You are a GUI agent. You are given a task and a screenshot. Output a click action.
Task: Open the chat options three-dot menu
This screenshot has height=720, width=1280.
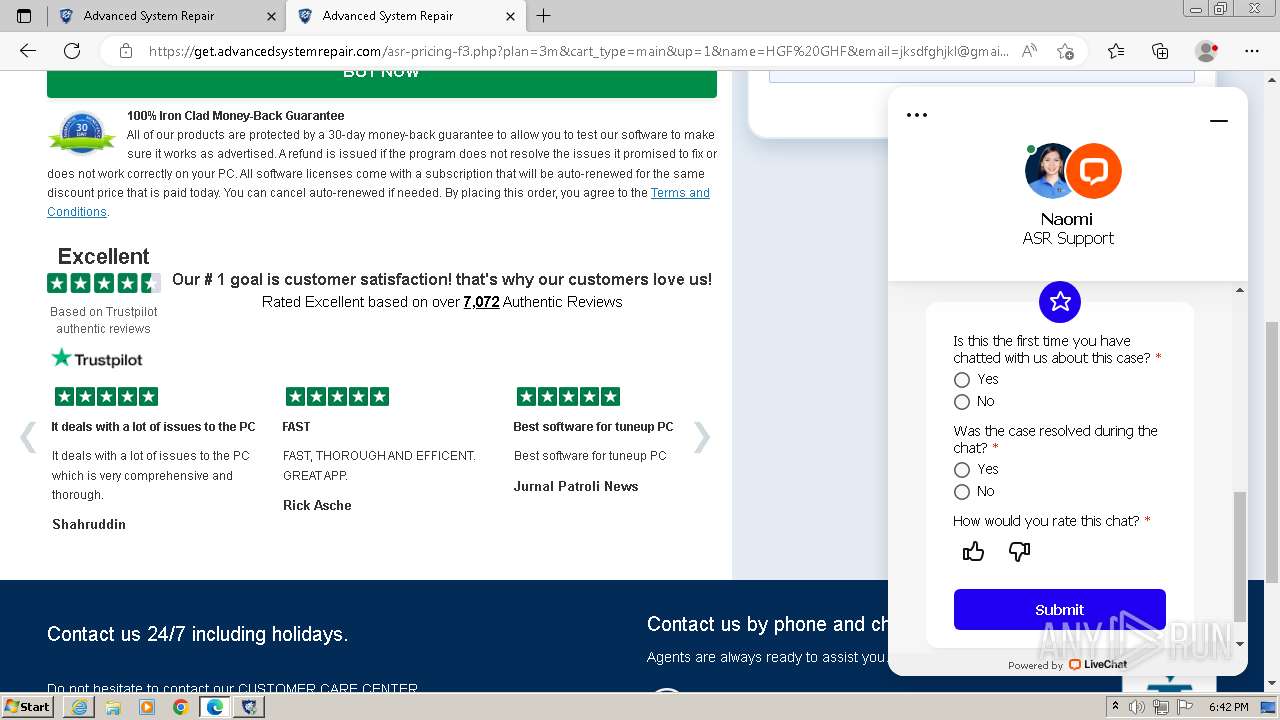(x=917, y=115)
